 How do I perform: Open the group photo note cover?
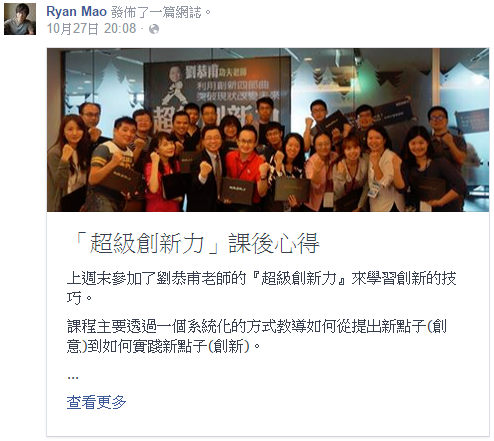[268, 130]
